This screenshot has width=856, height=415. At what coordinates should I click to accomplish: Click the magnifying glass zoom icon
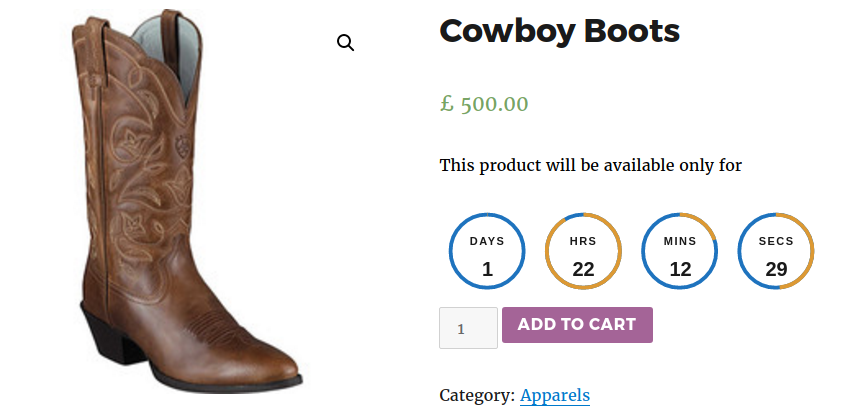(x=346, y=43)
